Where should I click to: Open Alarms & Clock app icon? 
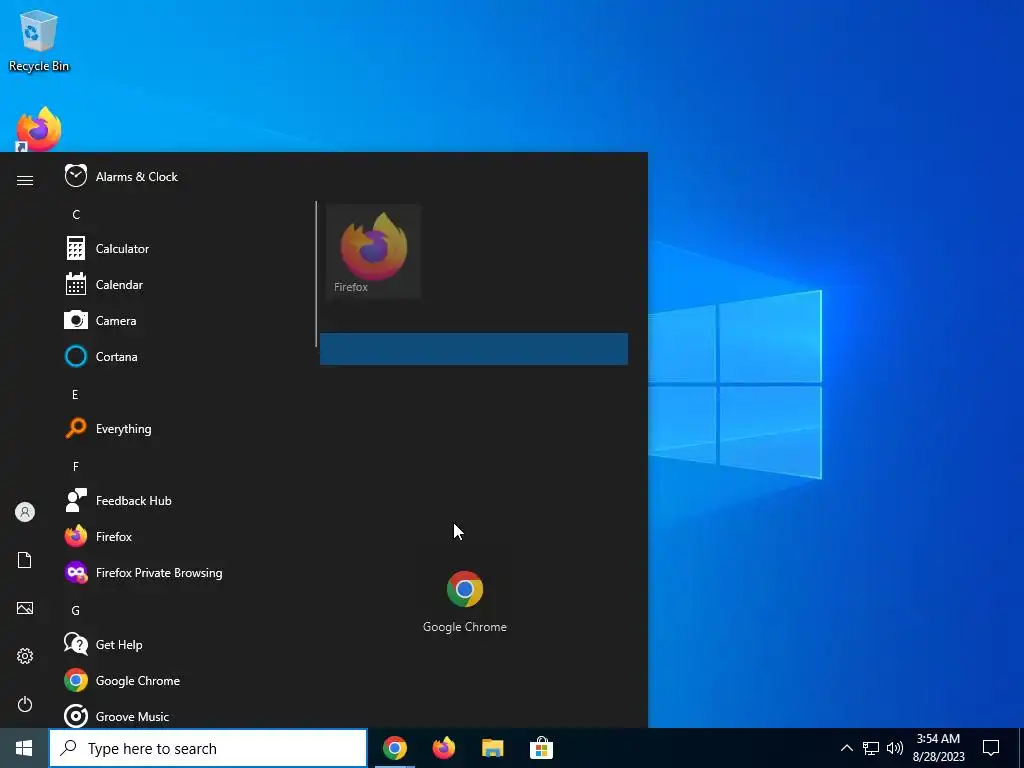point(76,176)
